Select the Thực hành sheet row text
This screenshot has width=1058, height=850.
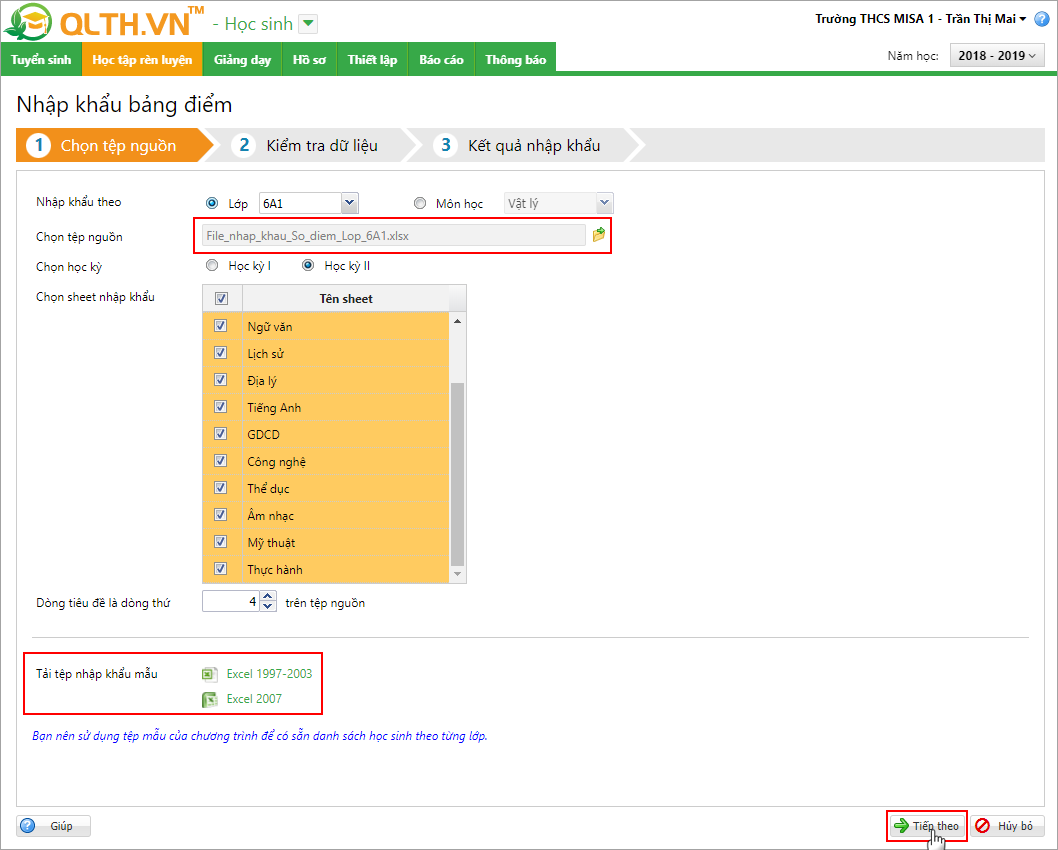(x=275, y=569)
